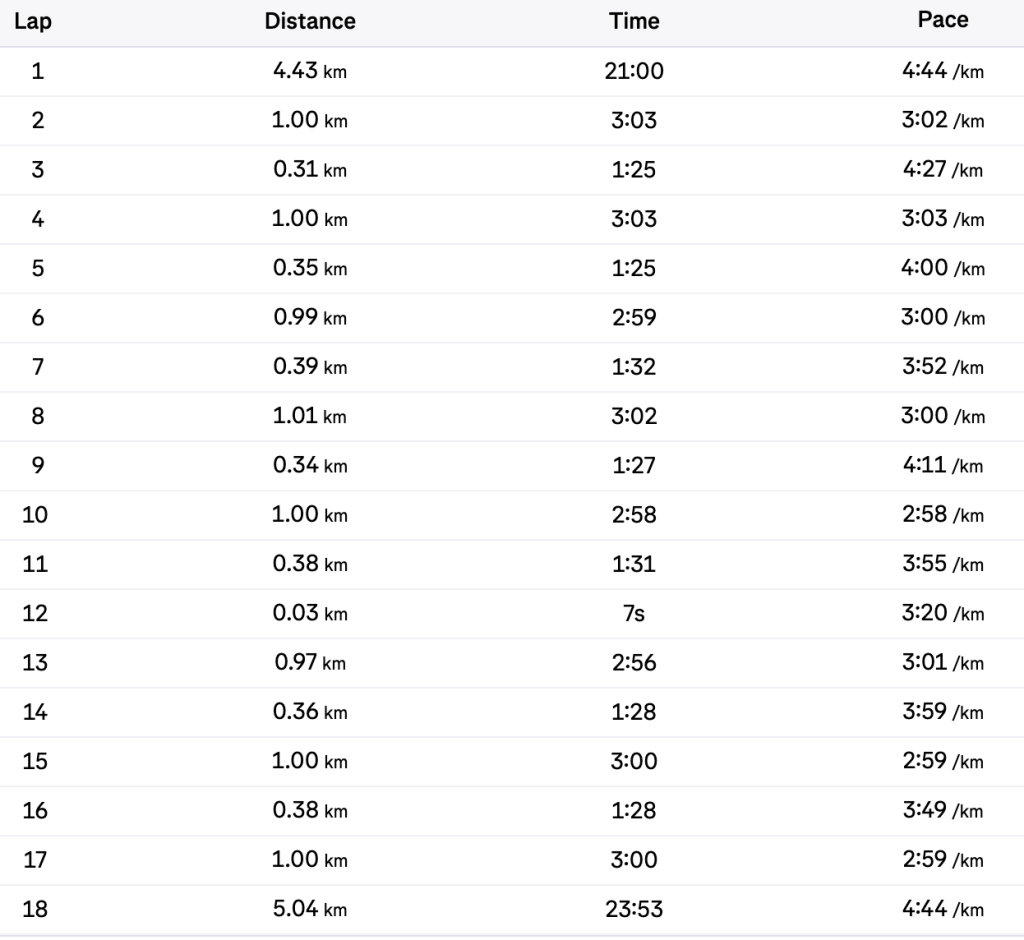Select the 1.01 km distance cell
This screenshot has height=940, width=1024.
click(x=310, y=415)
